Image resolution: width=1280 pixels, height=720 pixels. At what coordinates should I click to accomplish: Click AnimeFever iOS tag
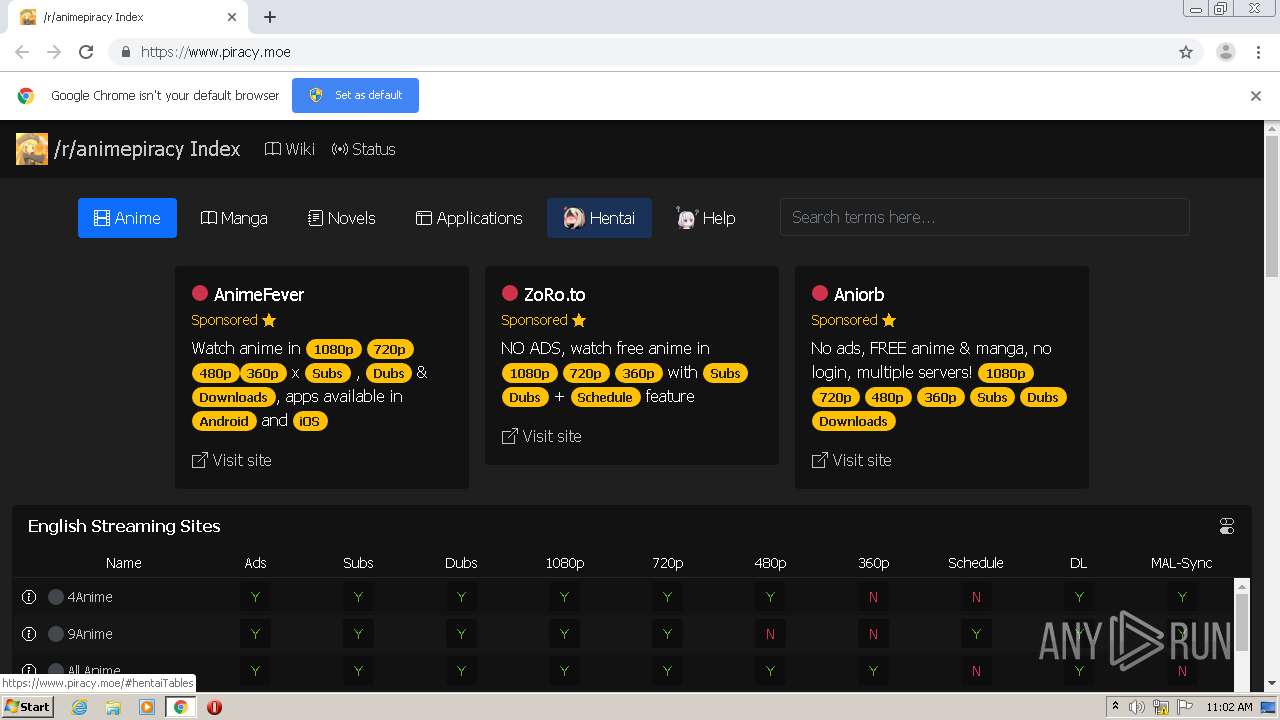(310, 421)
